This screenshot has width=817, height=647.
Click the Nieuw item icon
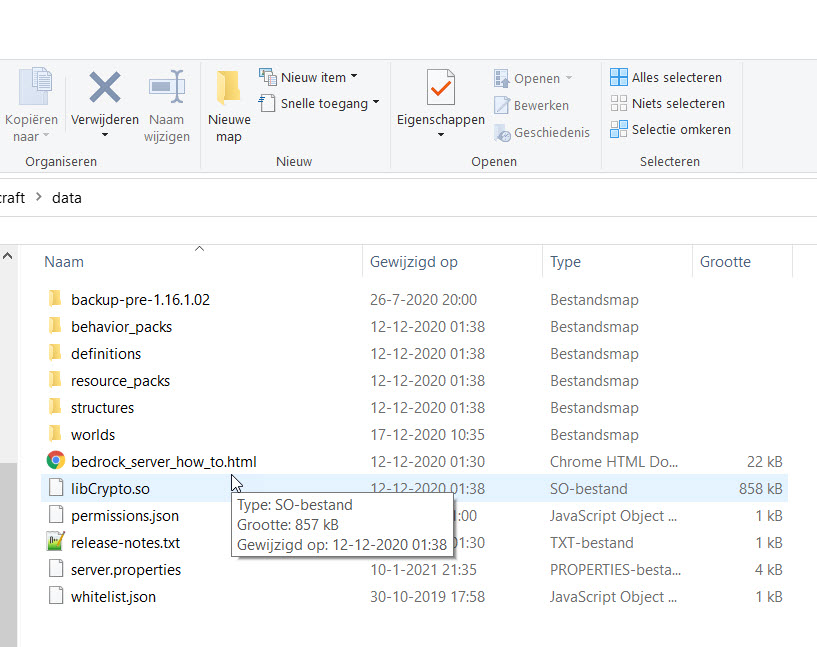[268, 77]
